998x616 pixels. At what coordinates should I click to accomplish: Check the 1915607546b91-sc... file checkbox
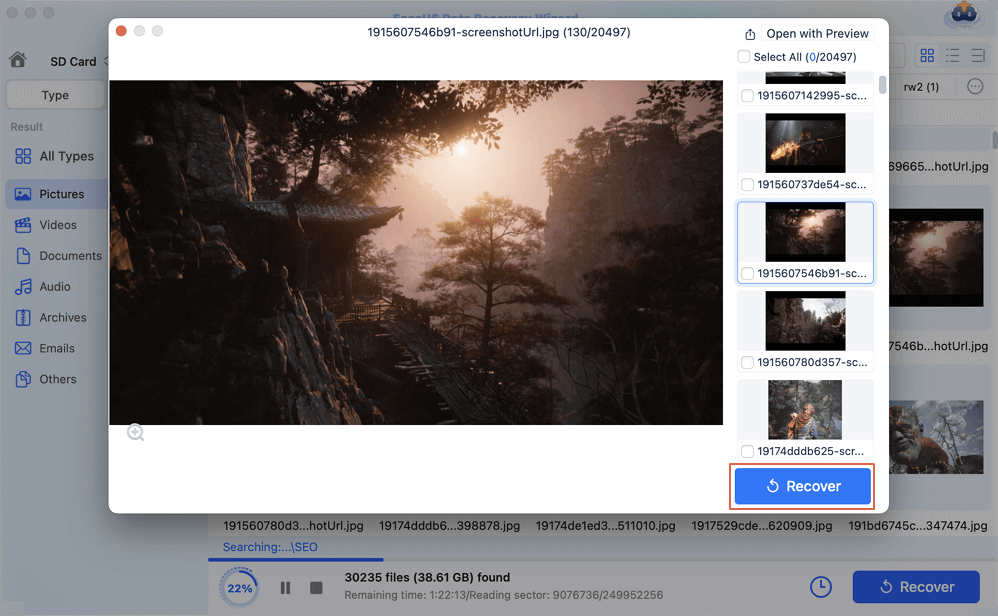pyautogui.click(x=747, y=274)
